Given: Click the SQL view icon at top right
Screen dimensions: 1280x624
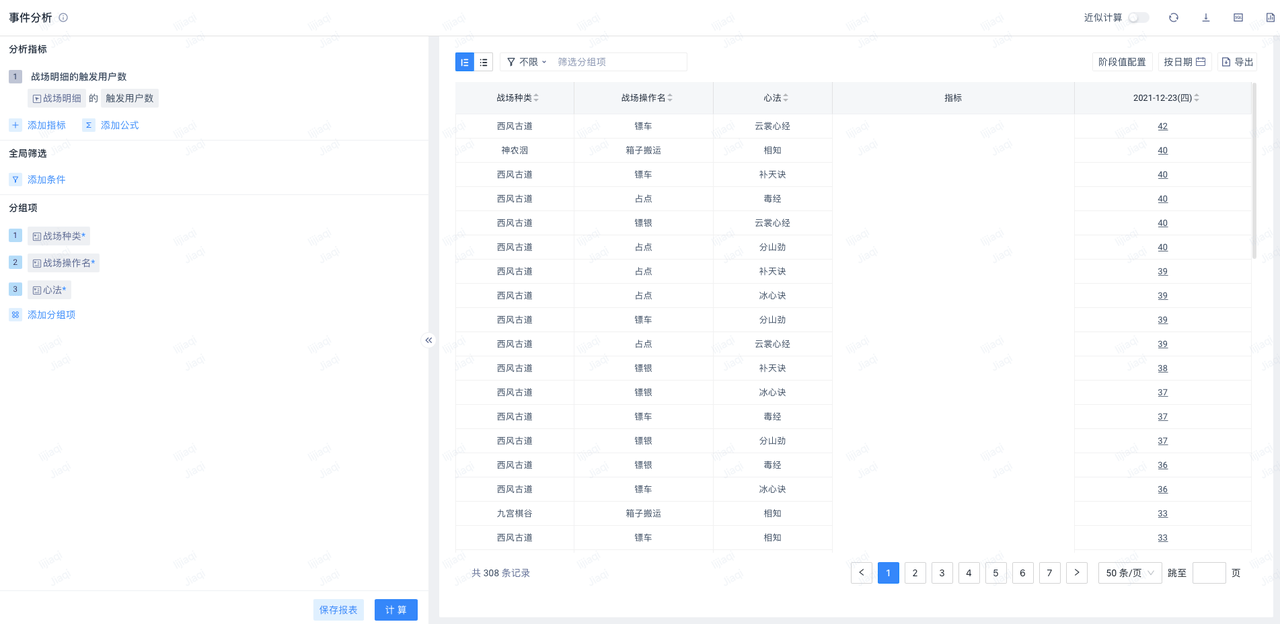Looking at the screenshot, I should (1238, 18).
